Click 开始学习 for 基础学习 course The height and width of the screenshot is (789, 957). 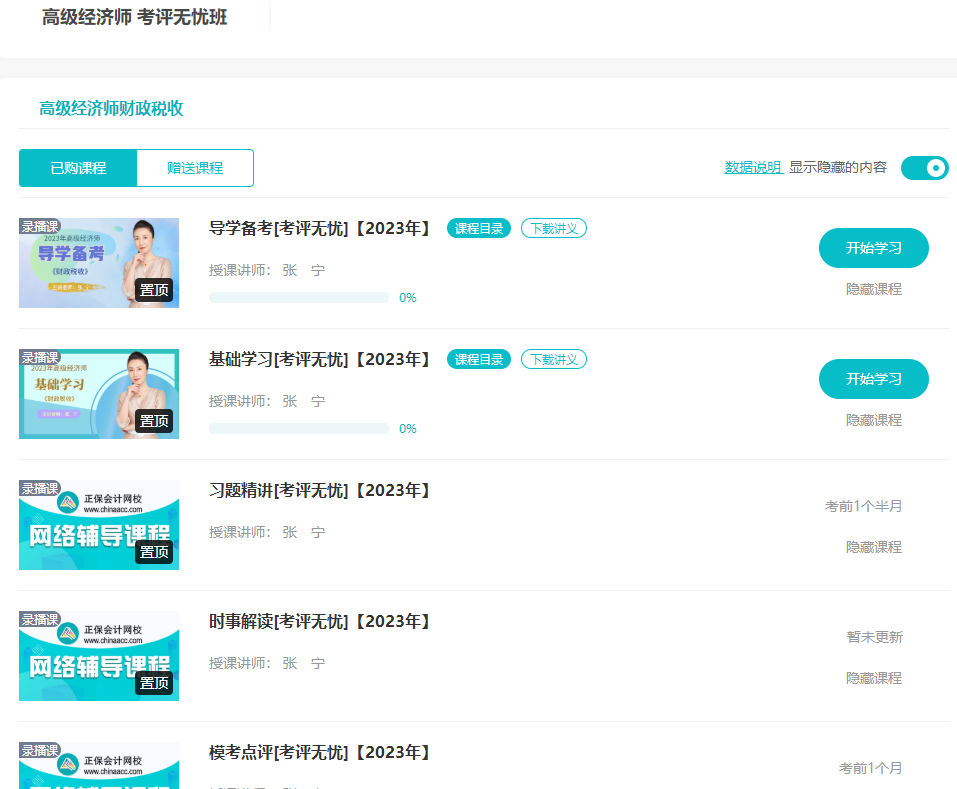(873, 379)
